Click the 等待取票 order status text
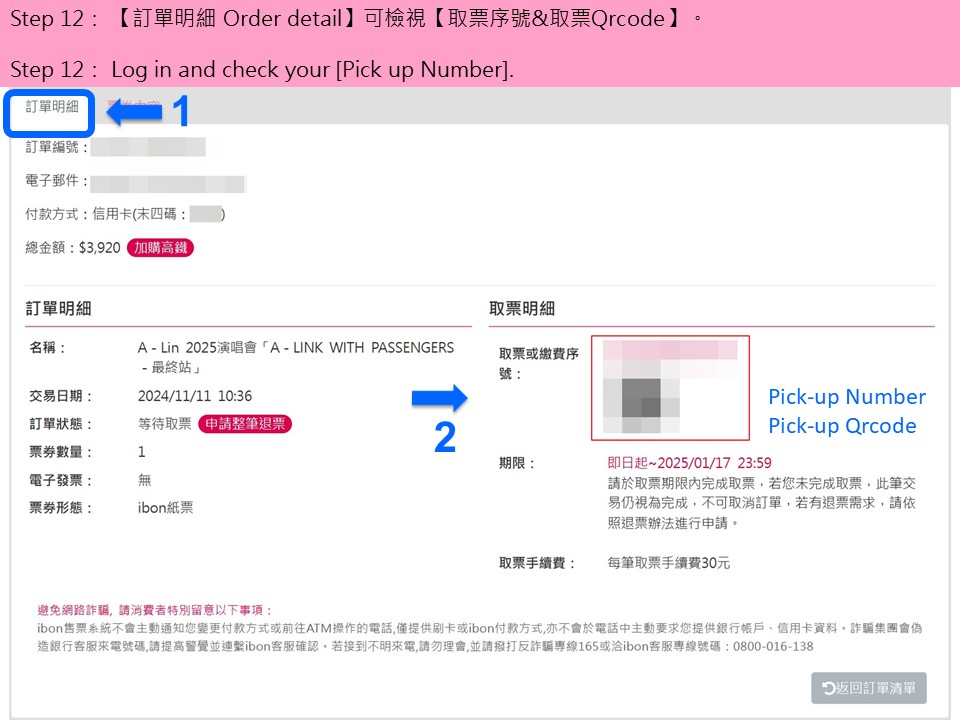The image size is (960, 720). coord(165,424)
